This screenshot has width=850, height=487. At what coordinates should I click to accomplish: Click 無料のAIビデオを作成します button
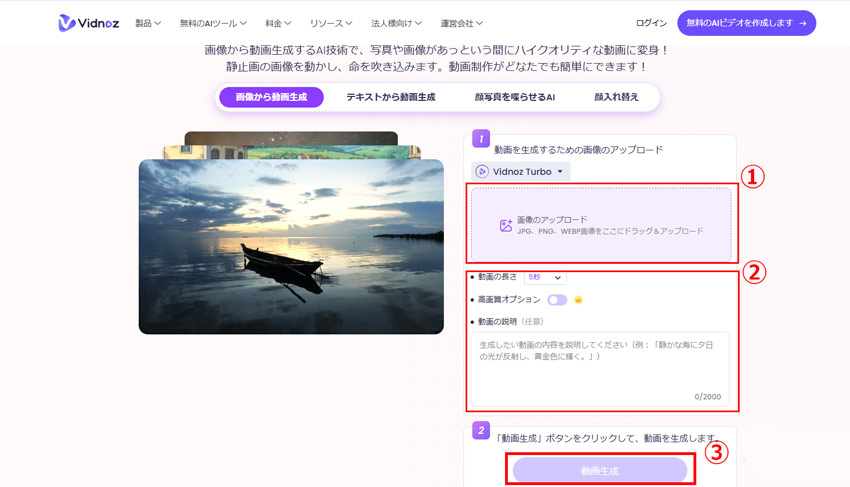[x=746, y=23]
